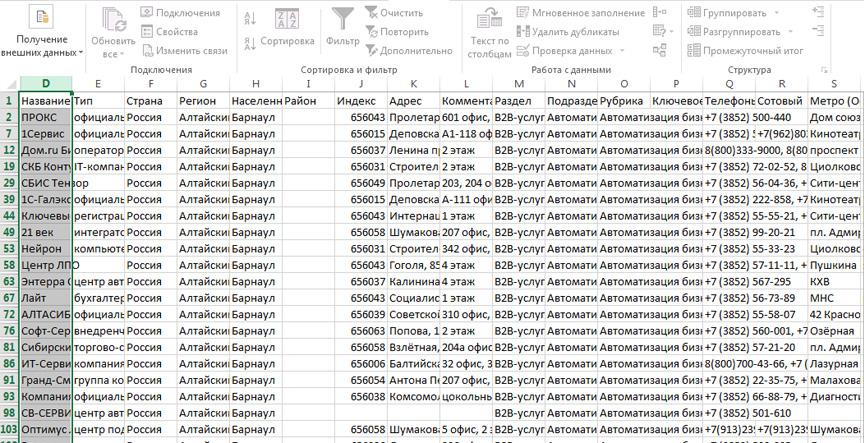The height and width of the screenshot is (443, 864).
Task: Open connection Свойства
Action: (169, 32)
